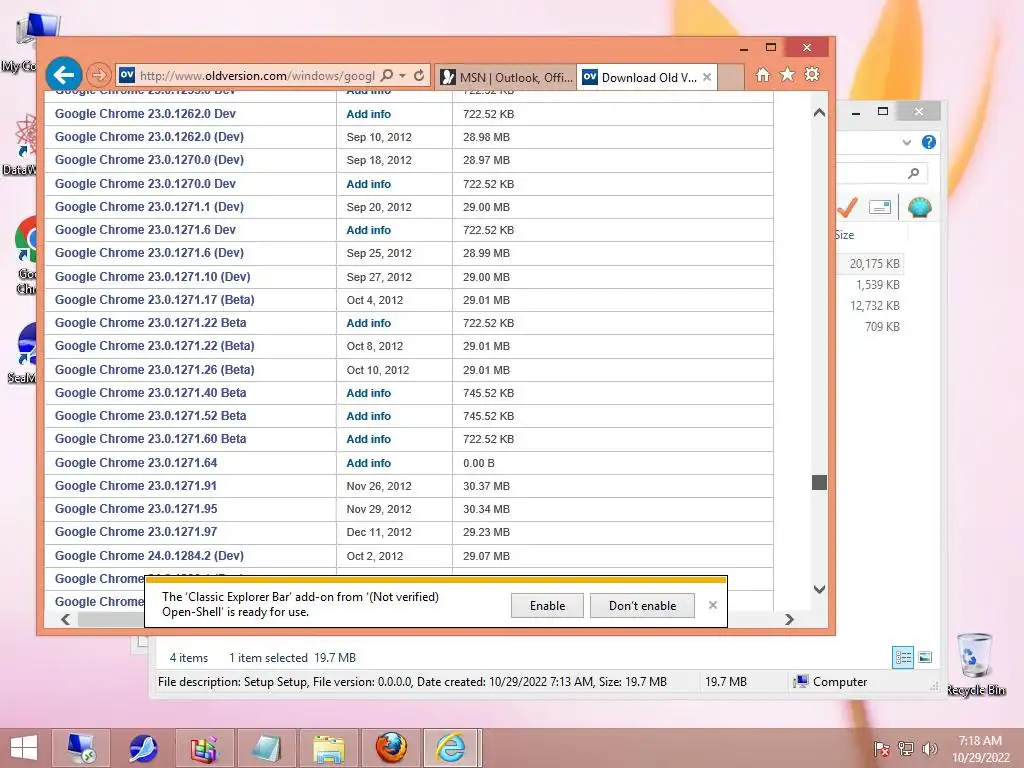Expand the ribbon chevron in Explorer window
The image size is (1024, 768).
(906, 142)
